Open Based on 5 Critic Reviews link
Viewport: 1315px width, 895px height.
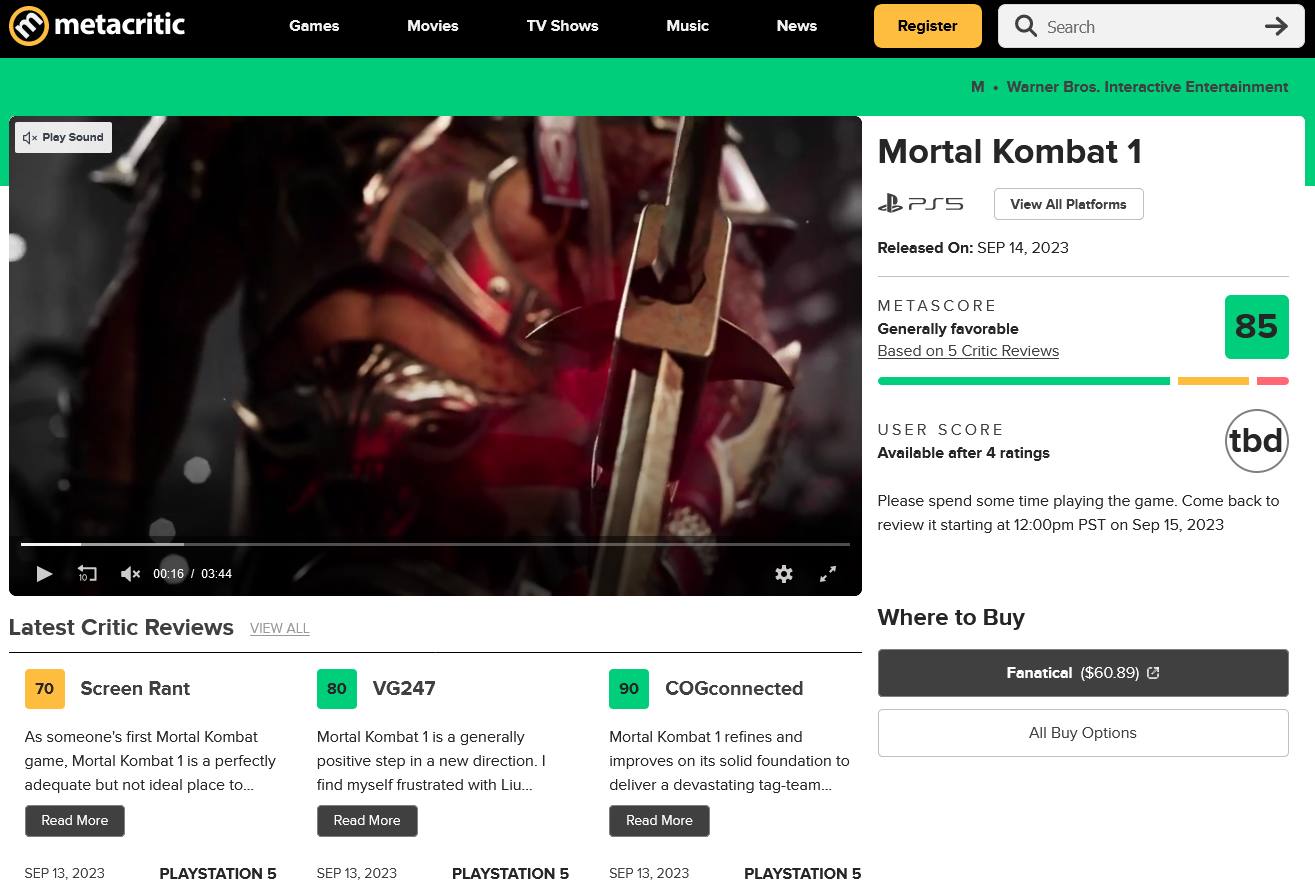[967, 351]
